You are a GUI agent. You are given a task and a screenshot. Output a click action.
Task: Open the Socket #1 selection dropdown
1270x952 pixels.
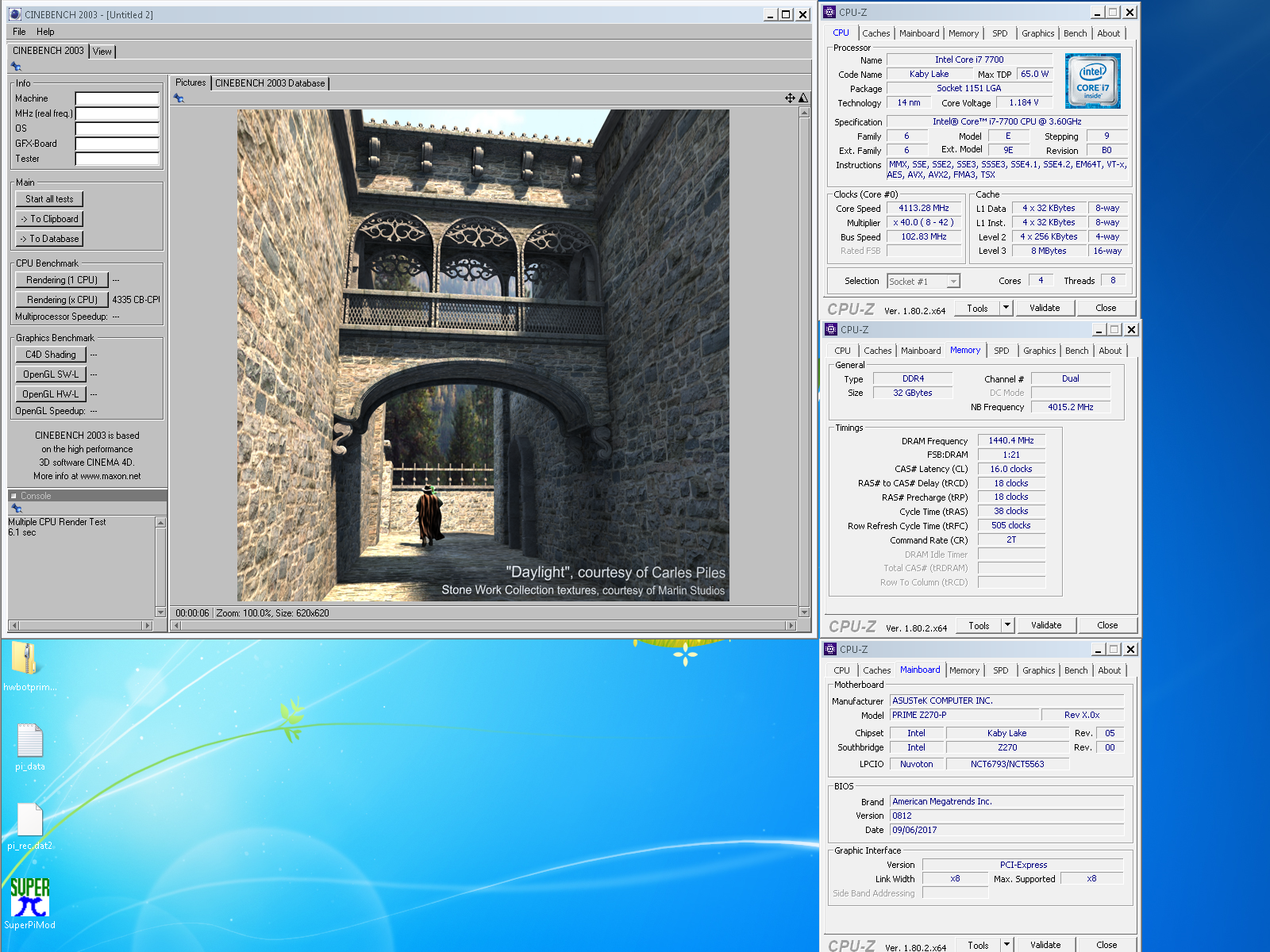point(953,281)
